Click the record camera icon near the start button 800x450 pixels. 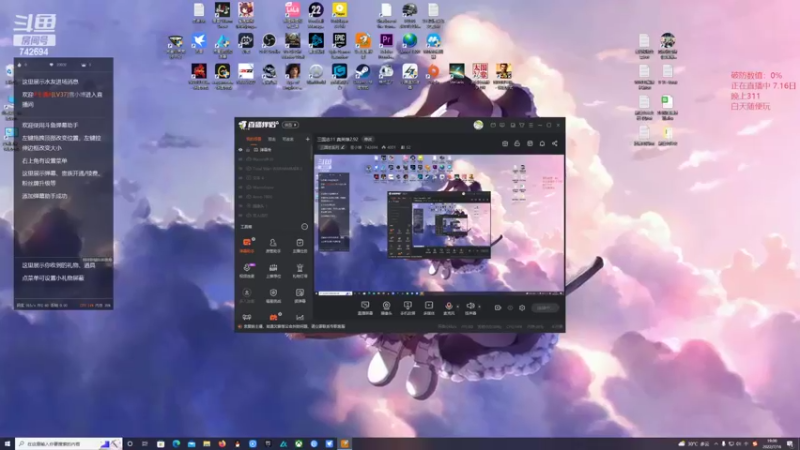[497, 308]
